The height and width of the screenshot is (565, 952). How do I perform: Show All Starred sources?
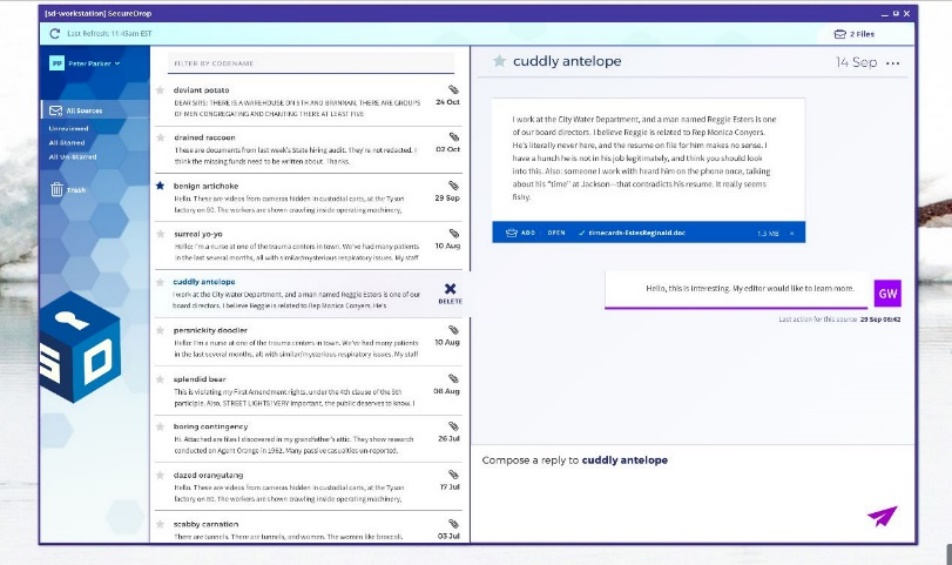[67, 143]
